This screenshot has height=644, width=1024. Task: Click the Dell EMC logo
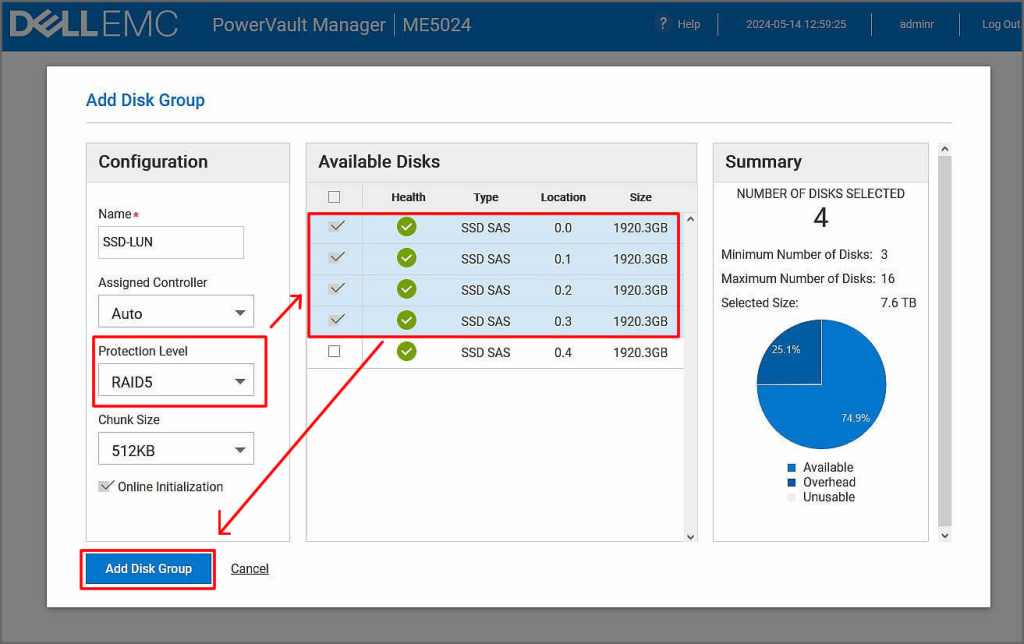pos(93,24)
